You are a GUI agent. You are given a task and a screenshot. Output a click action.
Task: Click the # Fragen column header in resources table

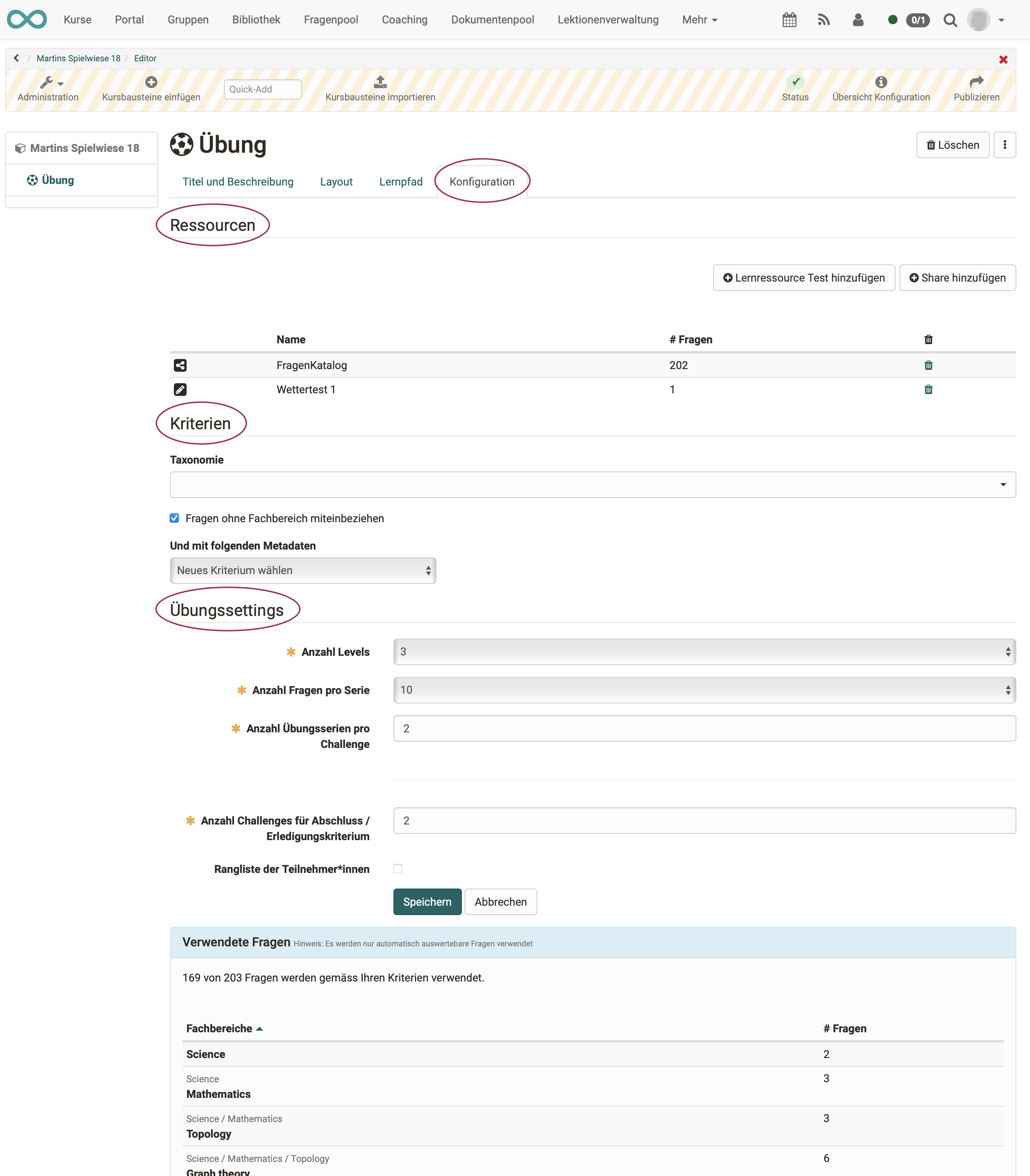pos(690,339)
